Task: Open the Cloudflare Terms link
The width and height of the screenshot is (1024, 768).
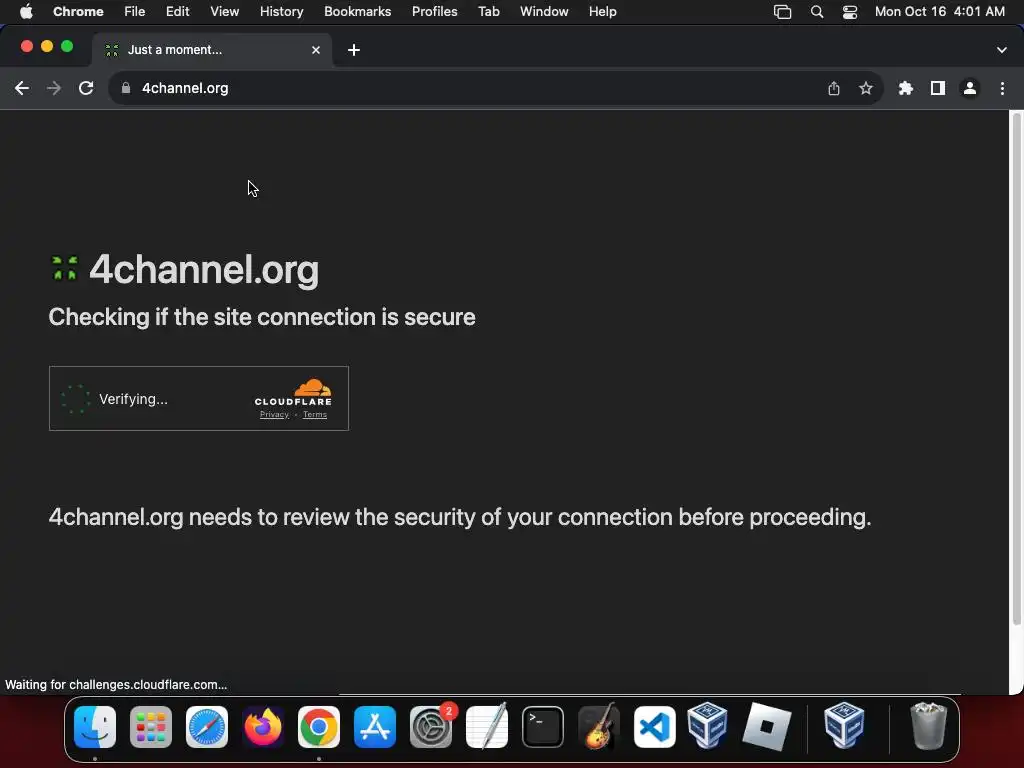Action: click(315, 415)
